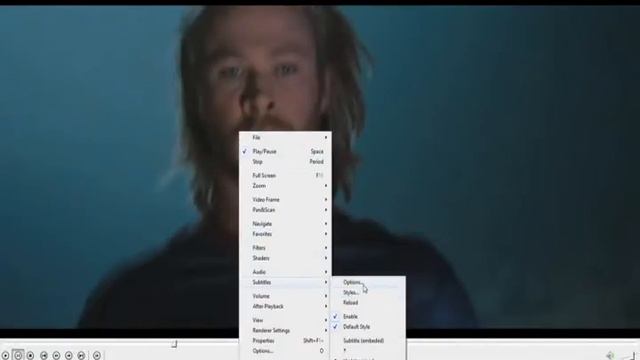Screen dimensions: 640x360
Task: Click the increase speed button in the control bar
Action: [69, 356]
